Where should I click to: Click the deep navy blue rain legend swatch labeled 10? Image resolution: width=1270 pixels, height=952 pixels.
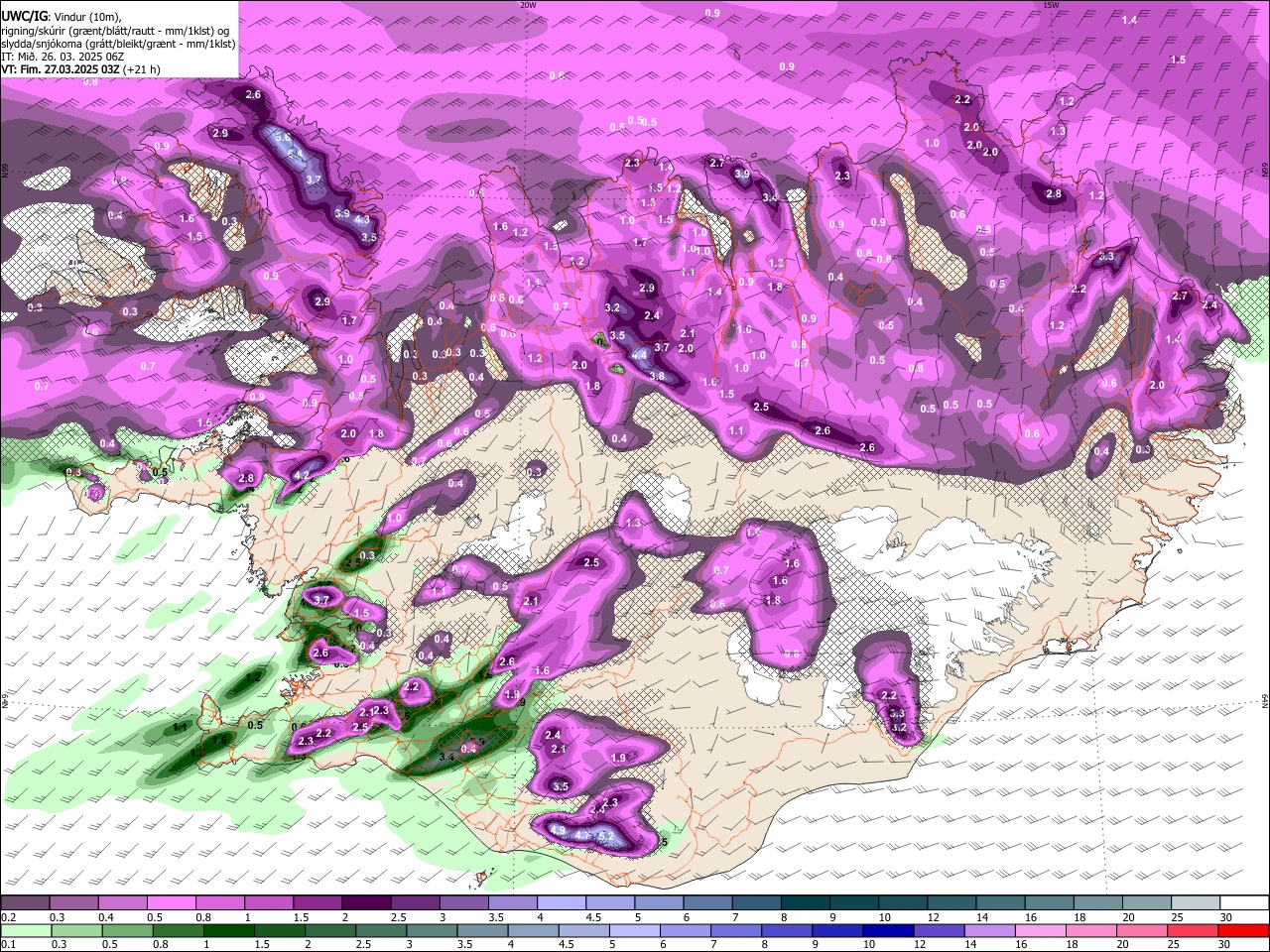point(889,930)
